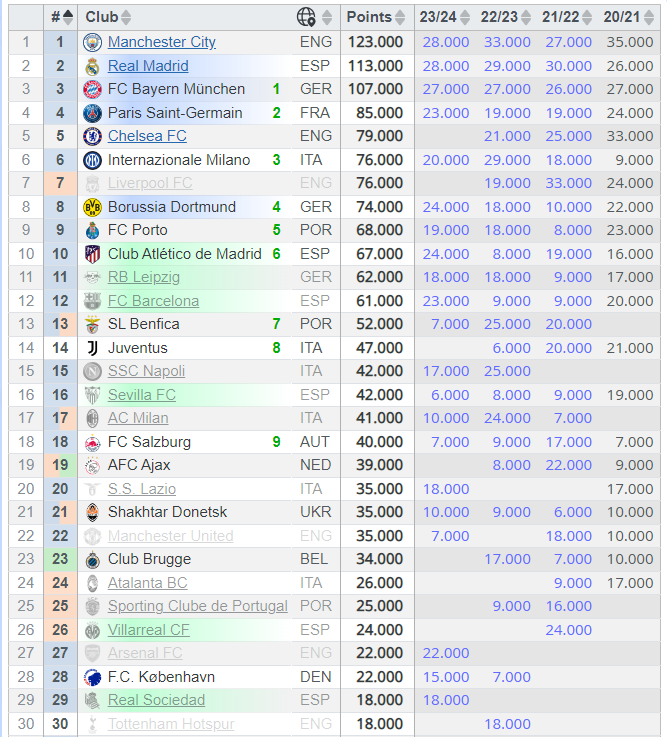The height and width of the screenshot is (737, 667).
Task: Open the Chelsea FC link
Action: 147,136
